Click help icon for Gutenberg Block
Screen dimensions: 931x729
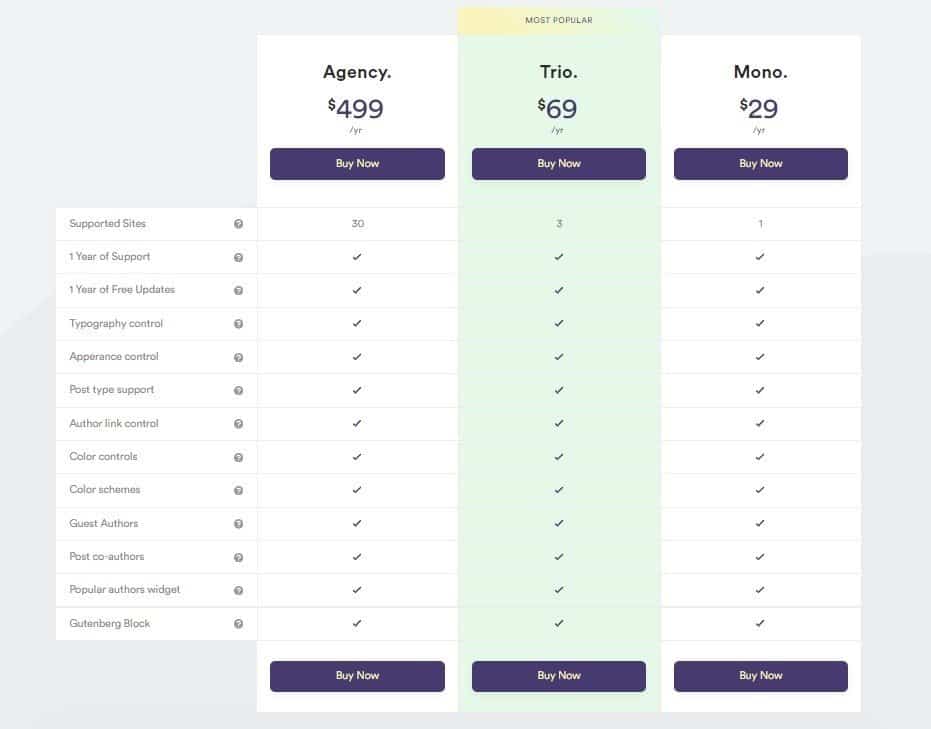(238, 623)
